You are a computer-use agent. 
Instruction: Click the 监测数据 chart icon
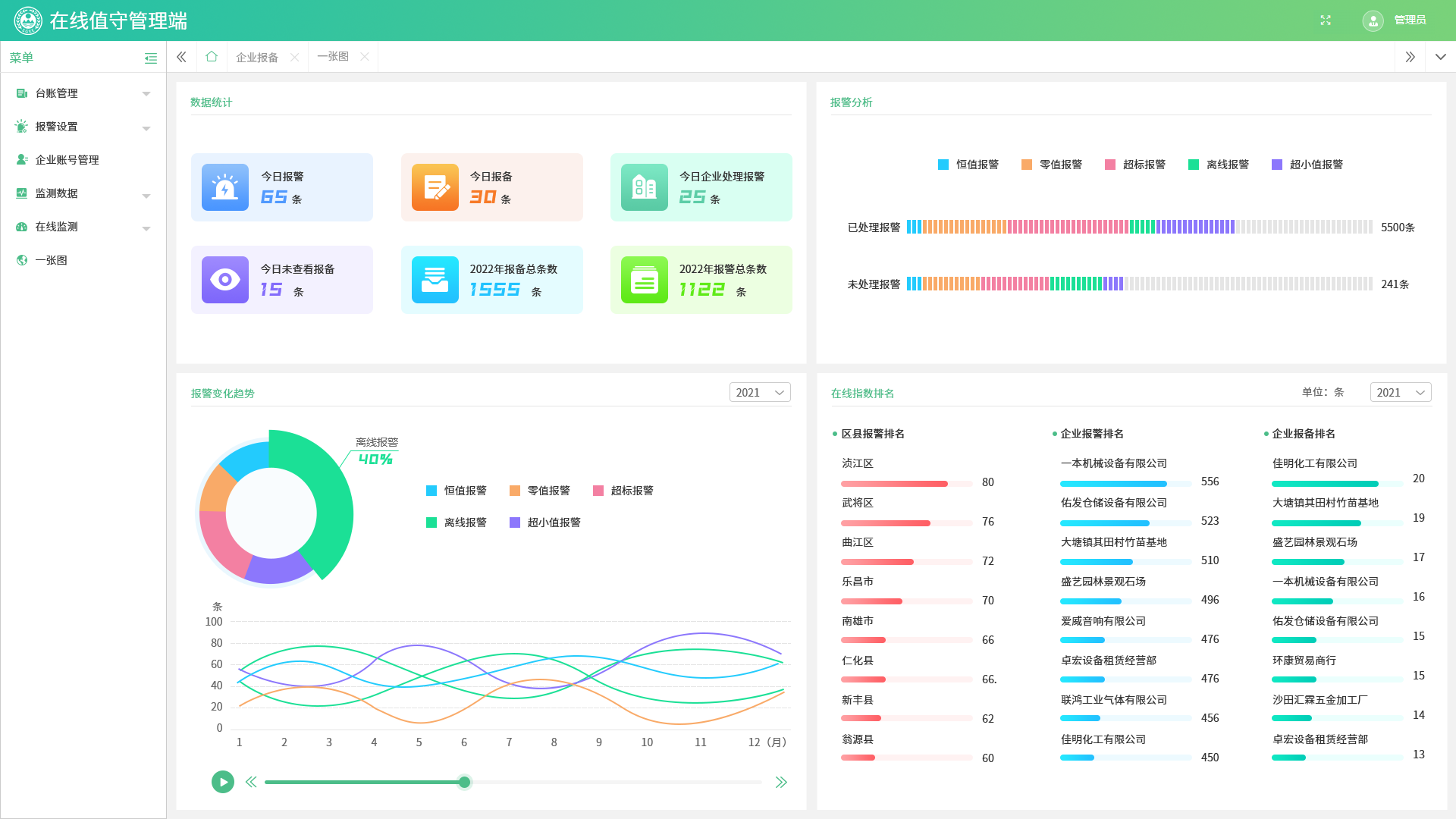[x=22, y=193]
